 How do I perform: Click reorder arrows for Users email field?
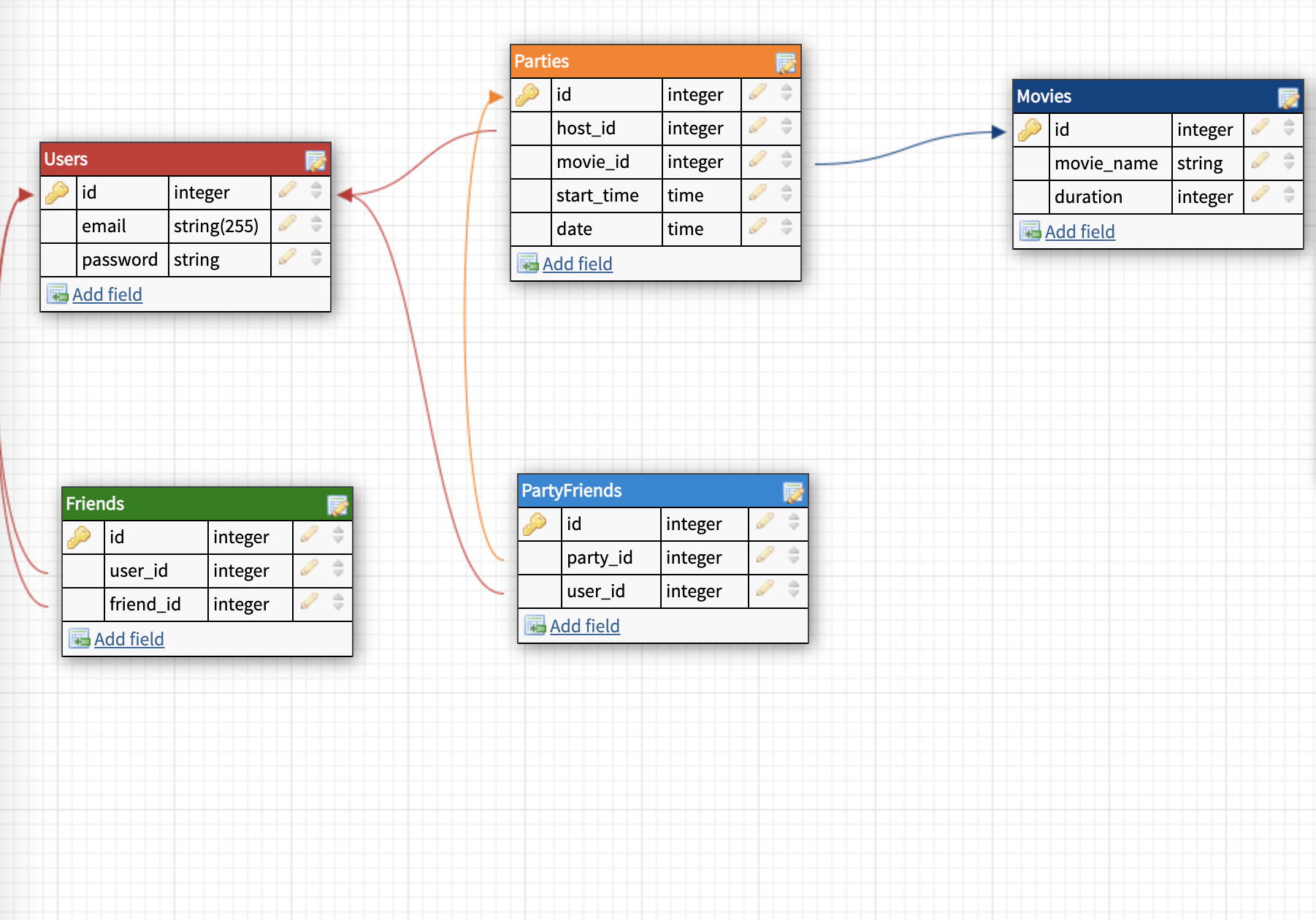[316, 223]
